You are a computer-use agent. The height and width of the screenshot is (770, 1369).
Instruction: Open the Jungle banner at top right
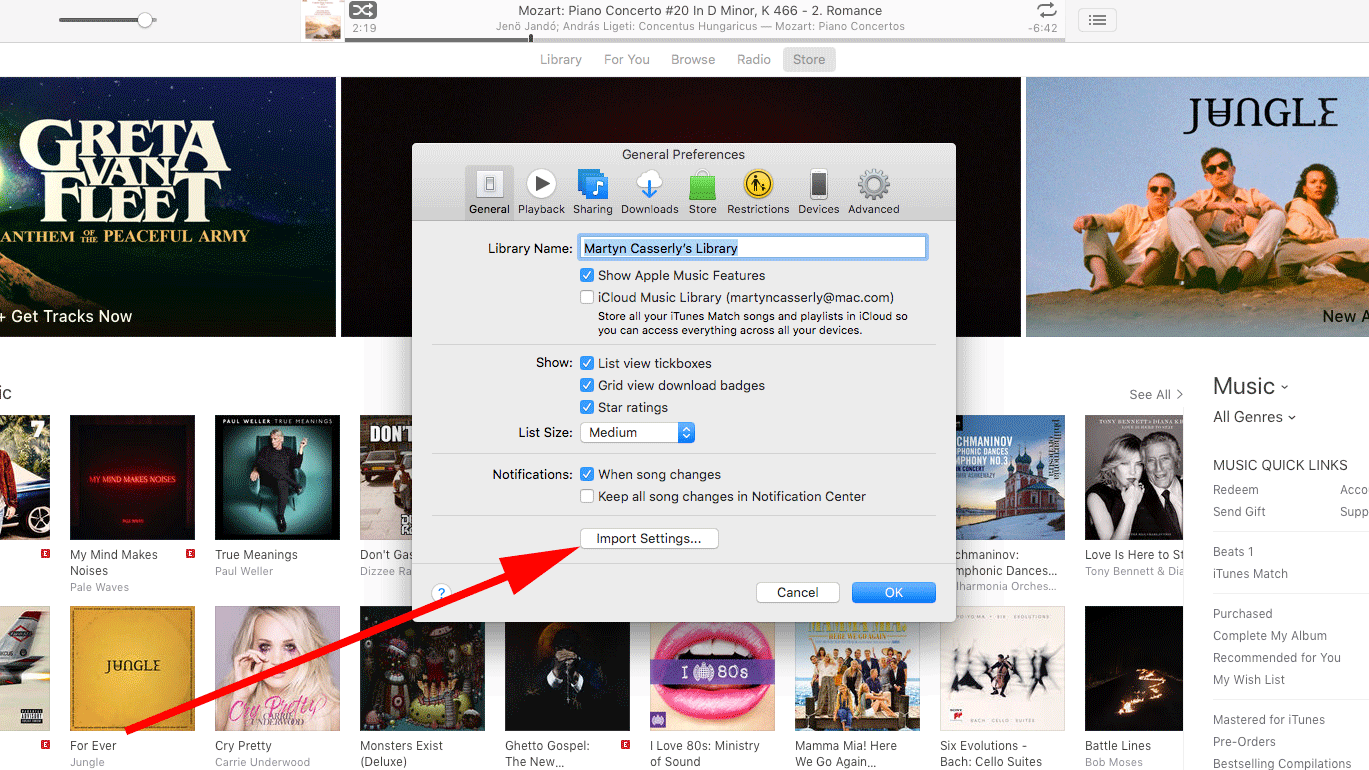click(1197, 207)
